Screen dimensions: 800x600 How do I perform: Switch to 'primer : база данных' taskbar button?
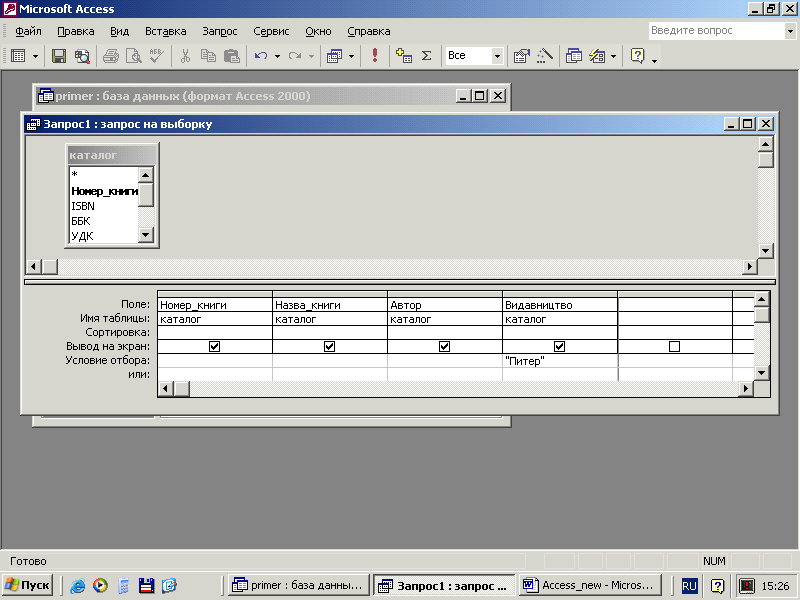coord(298,585)
